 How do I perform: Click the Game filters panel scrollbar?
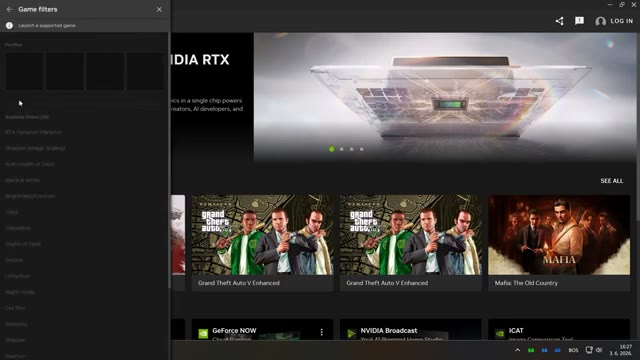(x=169, y=159)
